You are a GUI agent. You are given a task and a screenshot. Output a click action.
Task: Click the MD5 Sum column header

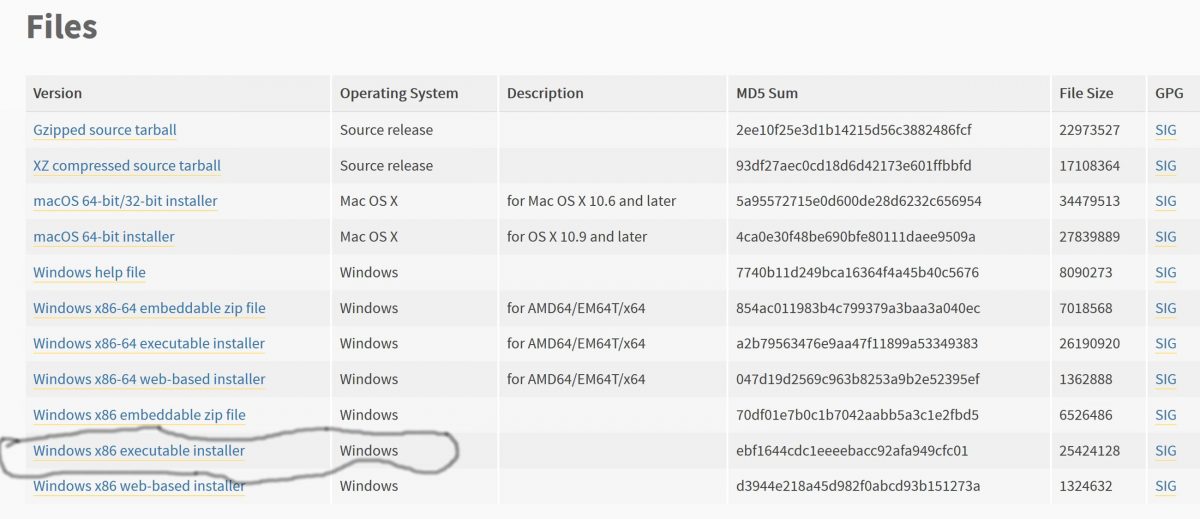(767, 93)
